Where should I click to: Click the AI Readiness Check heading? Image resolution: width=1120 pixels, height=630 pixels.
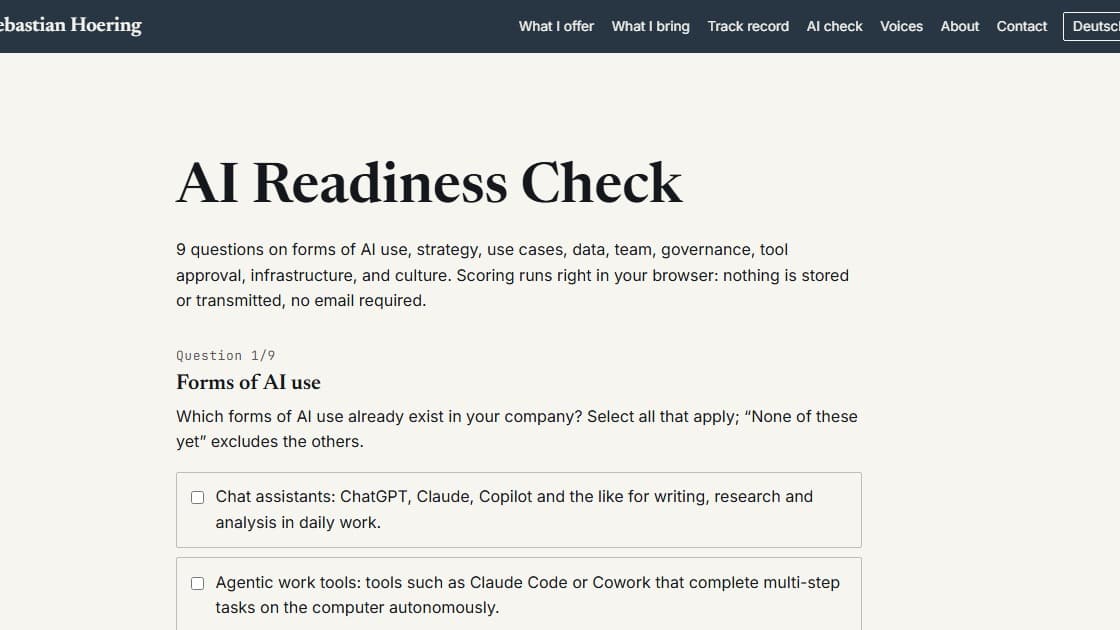[x=429, y=183]
